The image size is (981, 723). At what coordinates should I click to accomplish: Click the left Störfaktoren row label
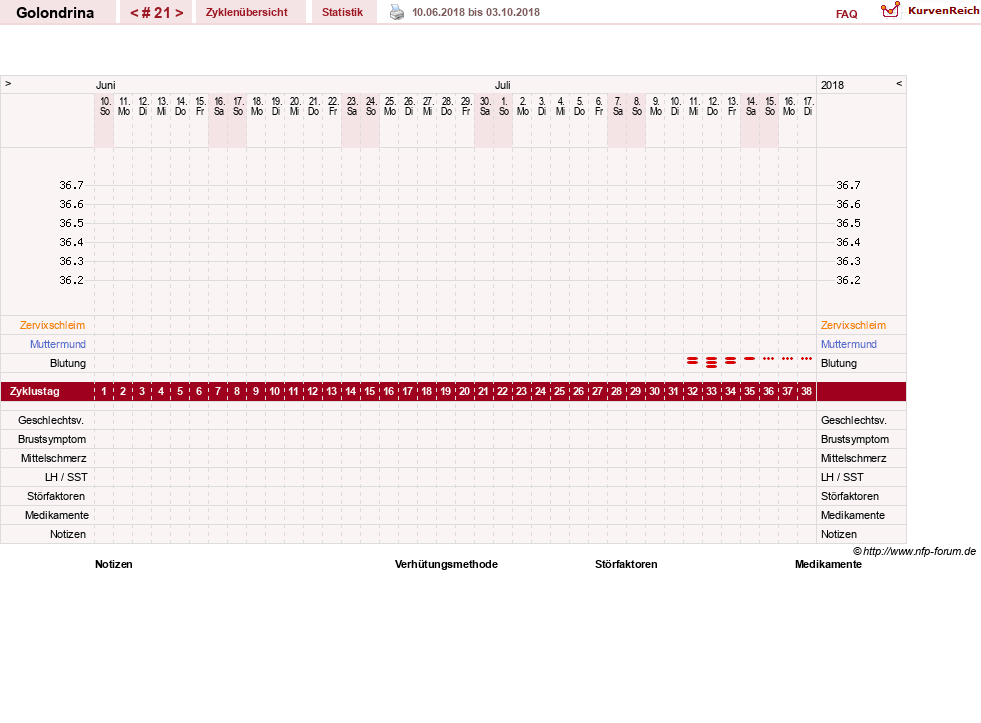coord(56,496)
